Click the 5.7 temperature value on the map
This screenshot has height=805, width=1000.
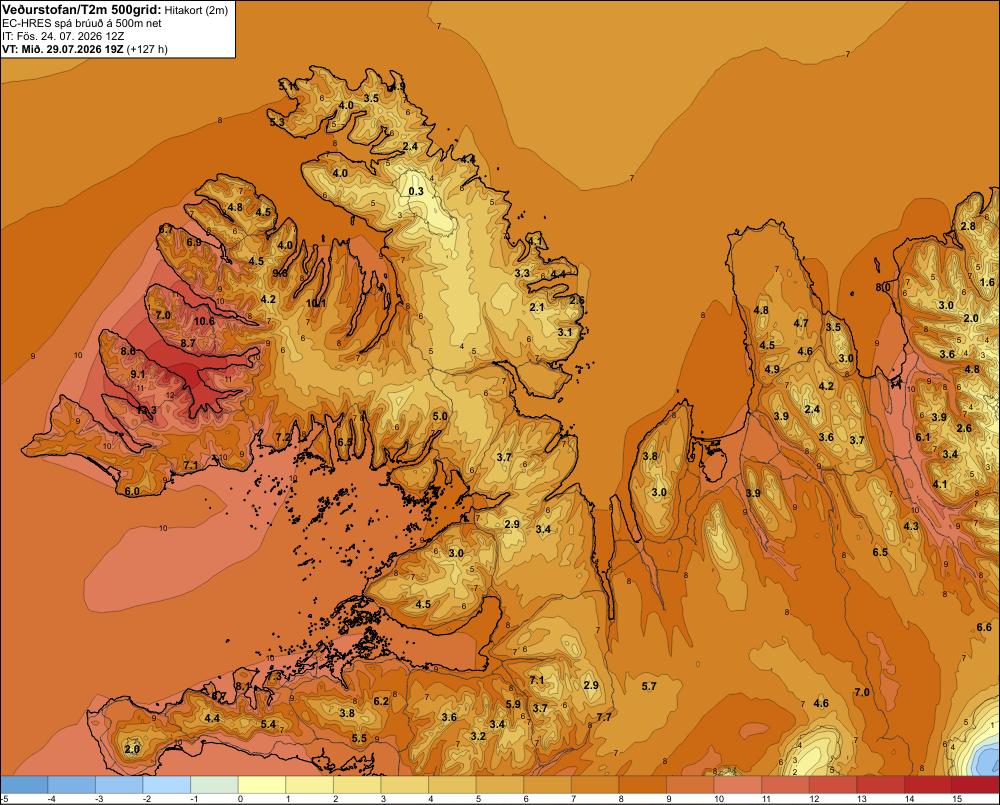pos(649,686)
